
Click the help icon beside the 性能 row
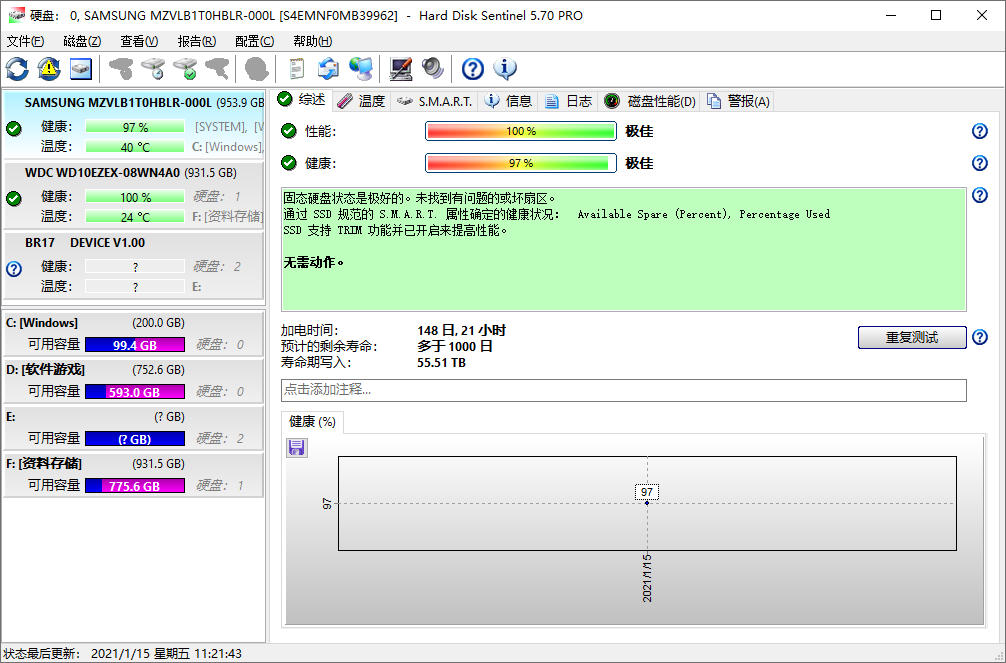coord(979,131)
